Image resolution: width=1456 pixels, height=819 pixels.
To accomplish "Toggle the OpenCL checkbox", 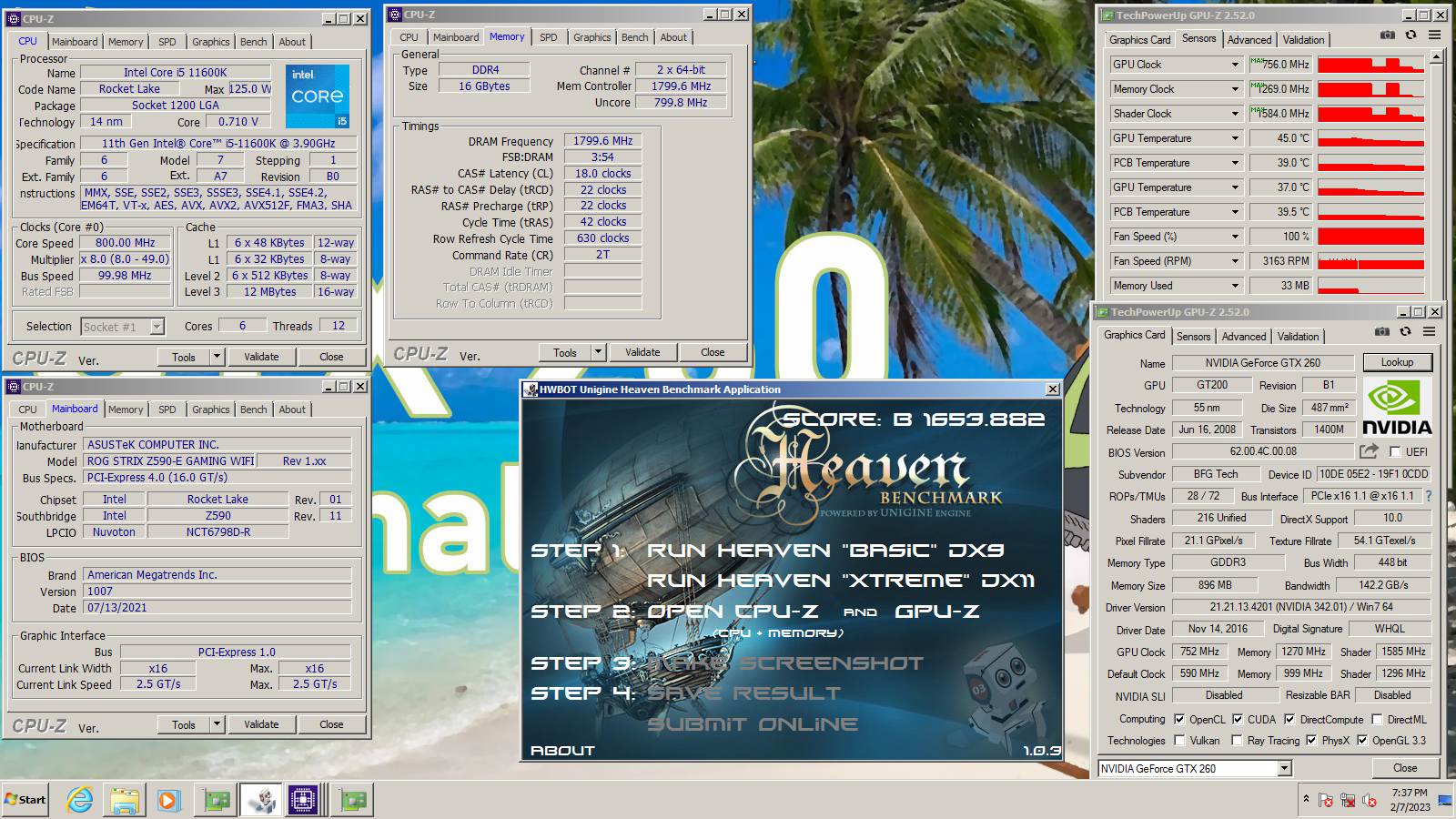I will point(1179,719).
